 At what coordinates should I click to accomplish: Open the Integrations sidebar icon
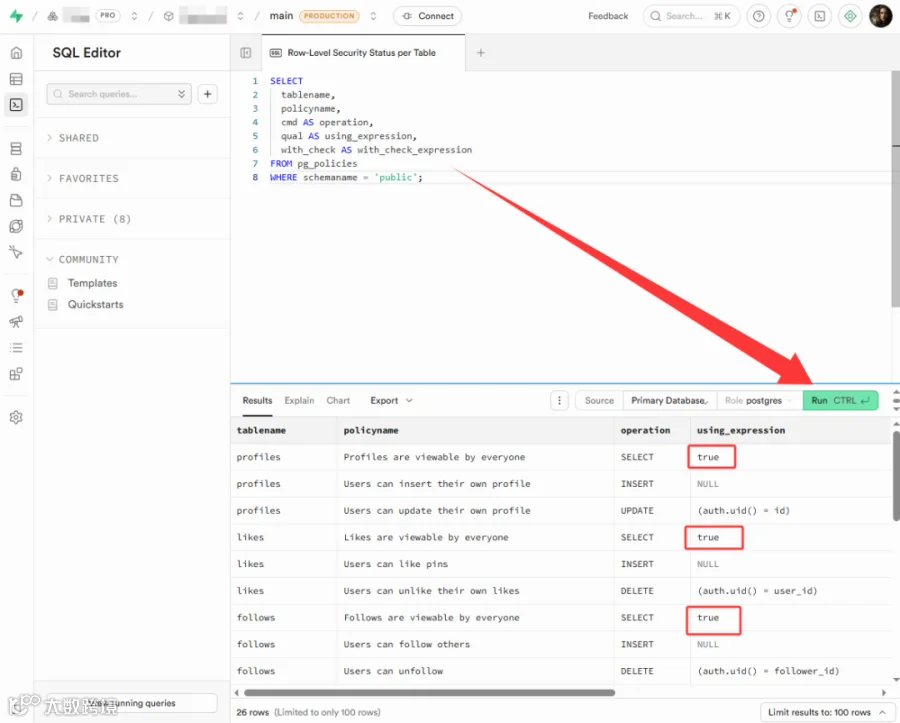tap(17, 374)
